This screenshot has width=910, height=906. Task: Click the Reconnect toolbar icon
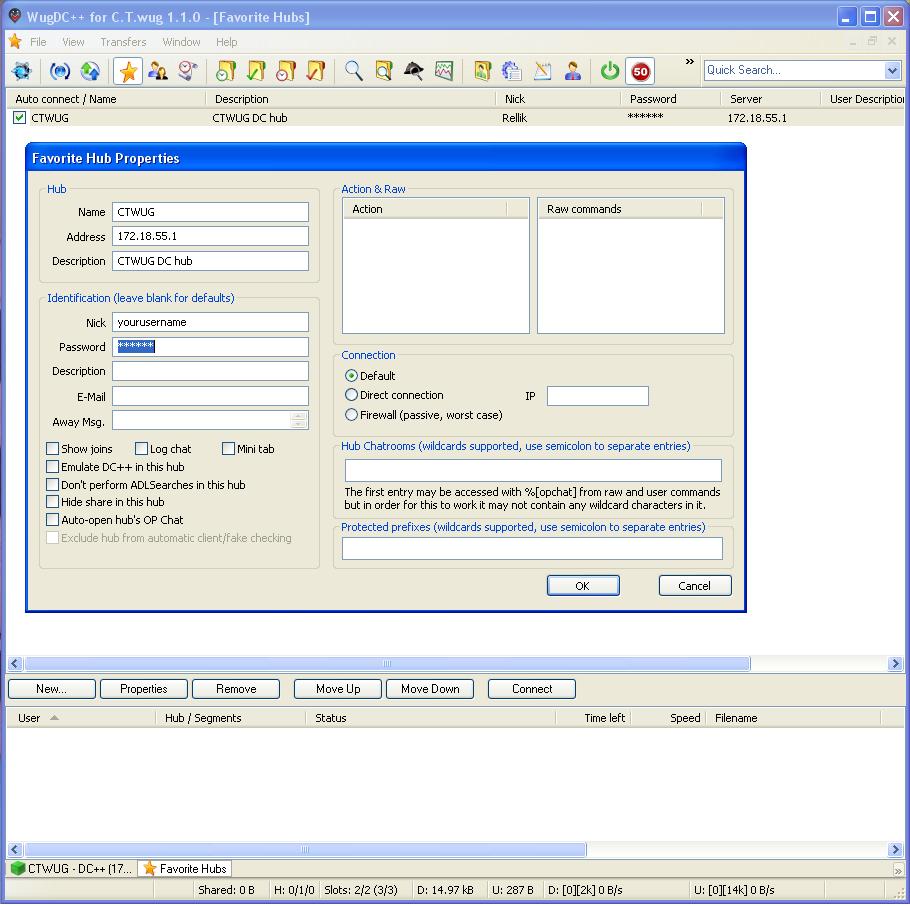(x=60, y=71)
